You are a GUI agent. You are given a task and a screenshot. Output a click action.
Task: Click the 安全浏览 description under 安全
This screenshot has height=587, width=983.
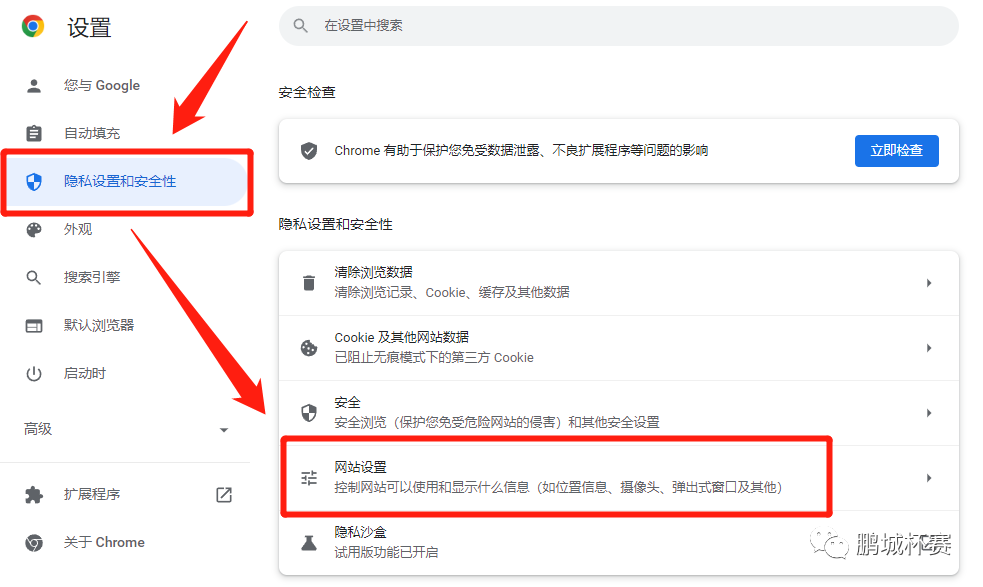[497, 423]
